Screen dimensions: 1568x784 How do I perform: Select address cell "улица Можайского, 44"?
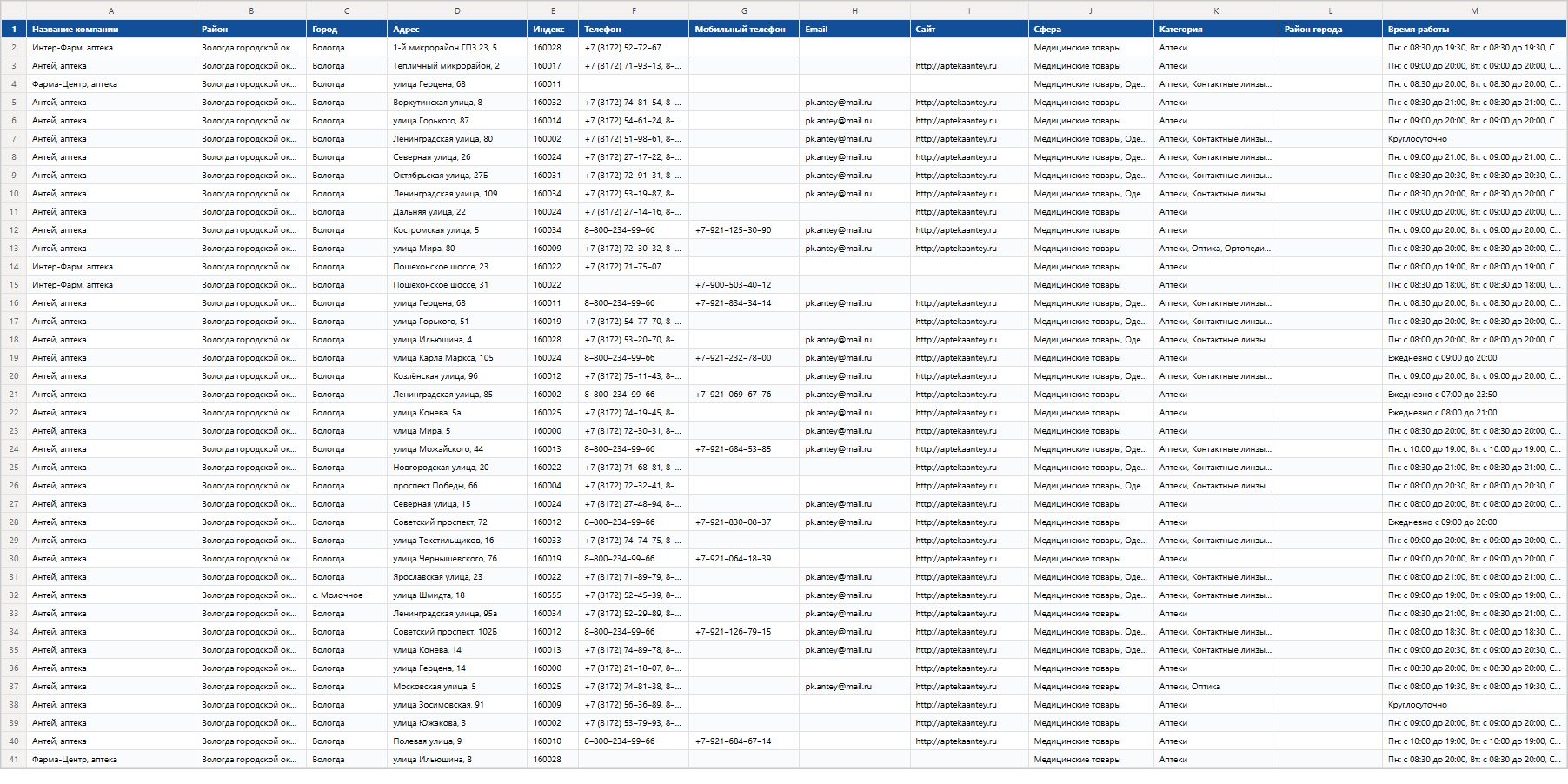(457, 449)
